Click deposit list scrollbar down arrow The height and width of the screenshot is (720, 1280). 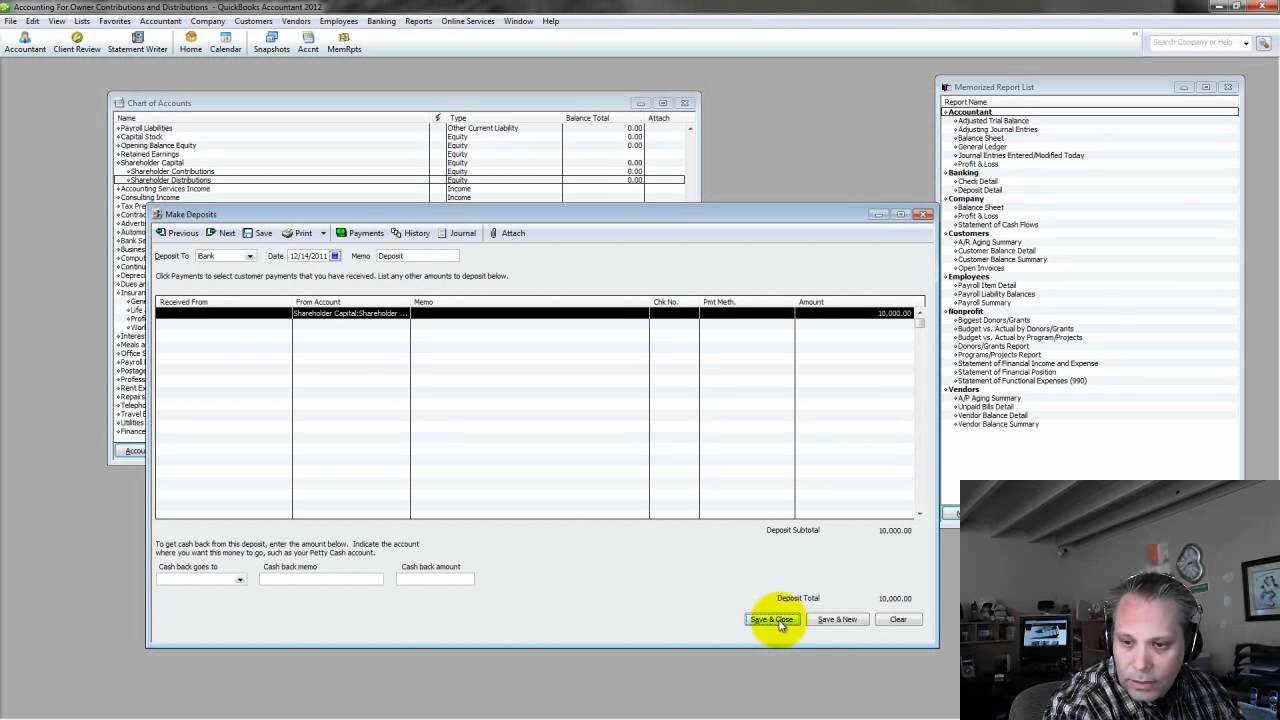pos(919,513)
